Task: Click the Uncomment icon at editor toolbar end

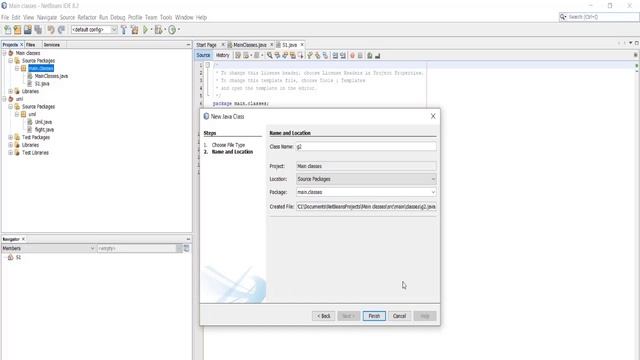Action: (x=378, y=56)
